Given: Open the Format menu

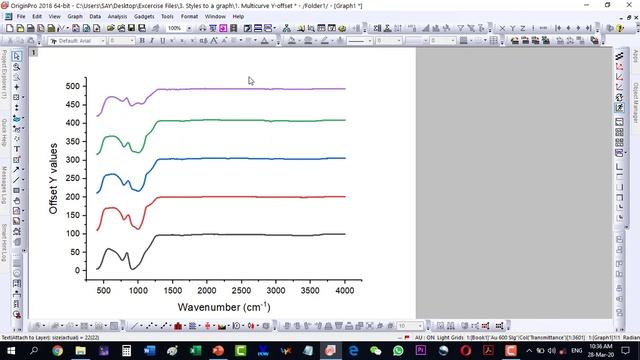Looking at the screenshot, I should 189,16.
